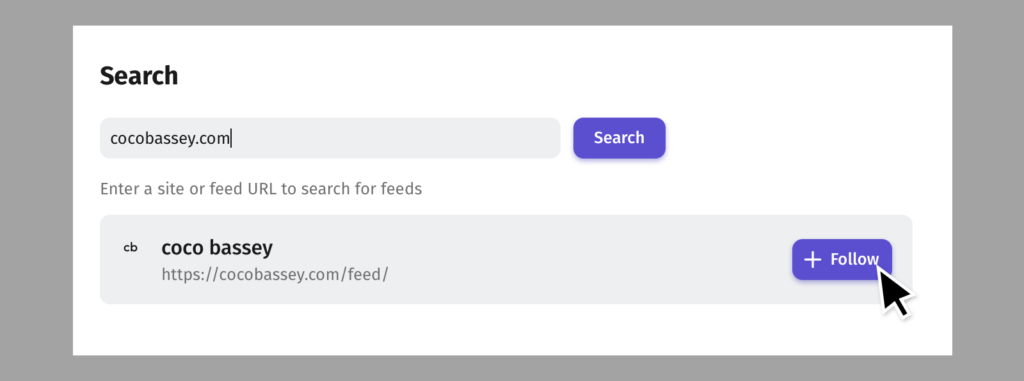Click the word Follow on the button

pos(854,259)
